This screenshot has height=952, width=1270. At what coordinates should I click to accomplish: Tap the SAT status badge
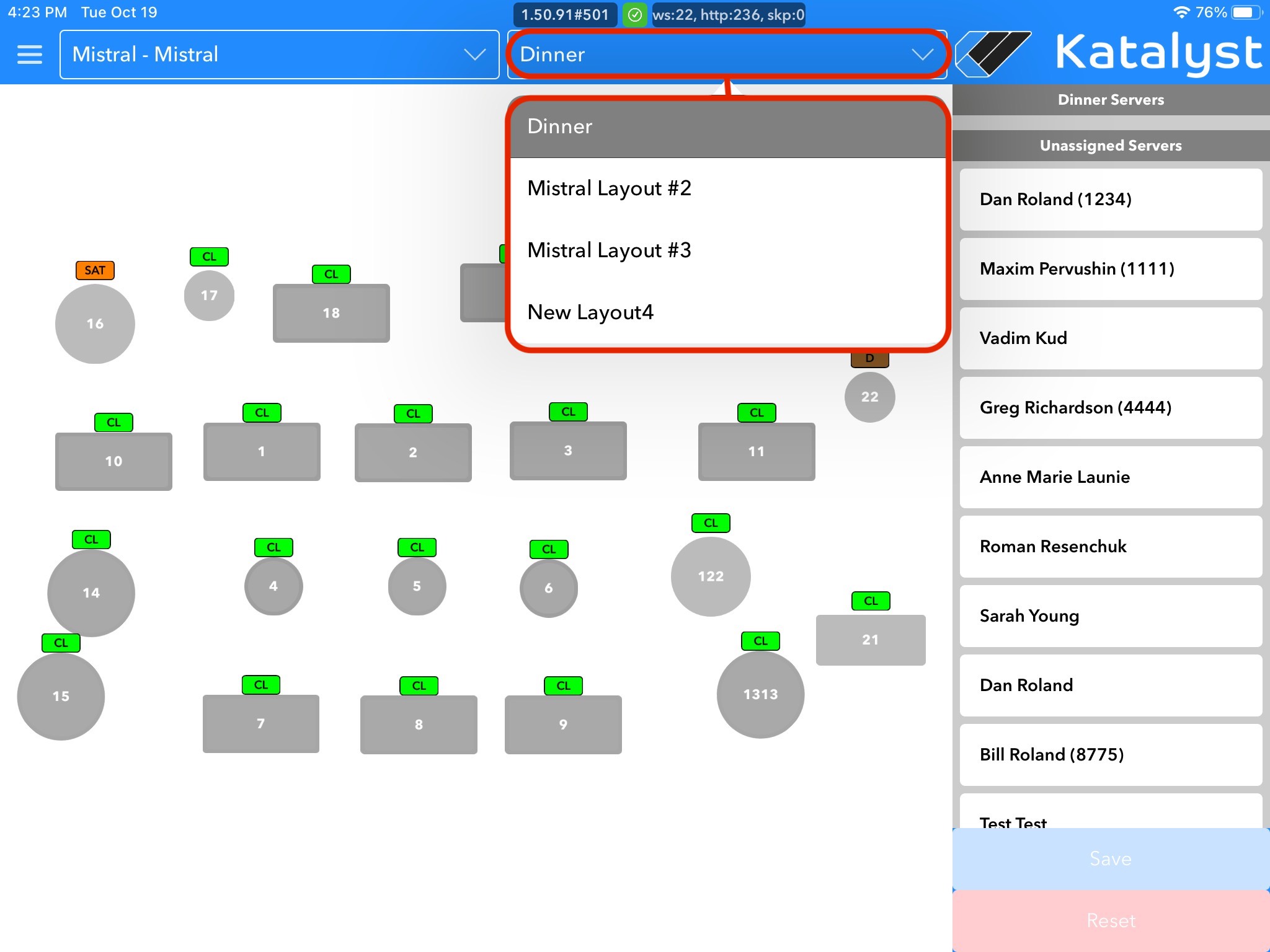point(95,270)
